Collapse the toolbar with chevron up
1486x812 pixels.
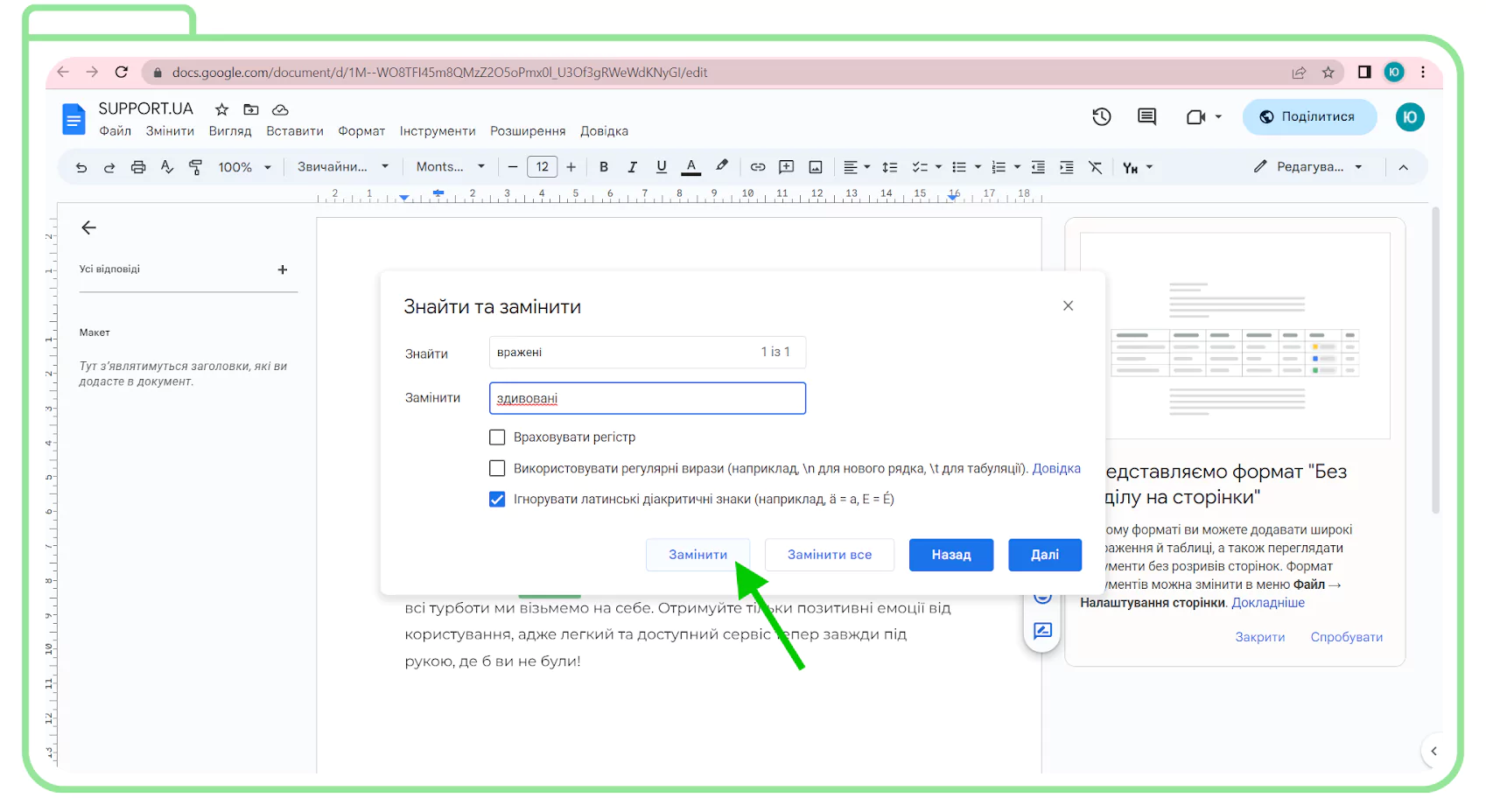point(1404,167)
